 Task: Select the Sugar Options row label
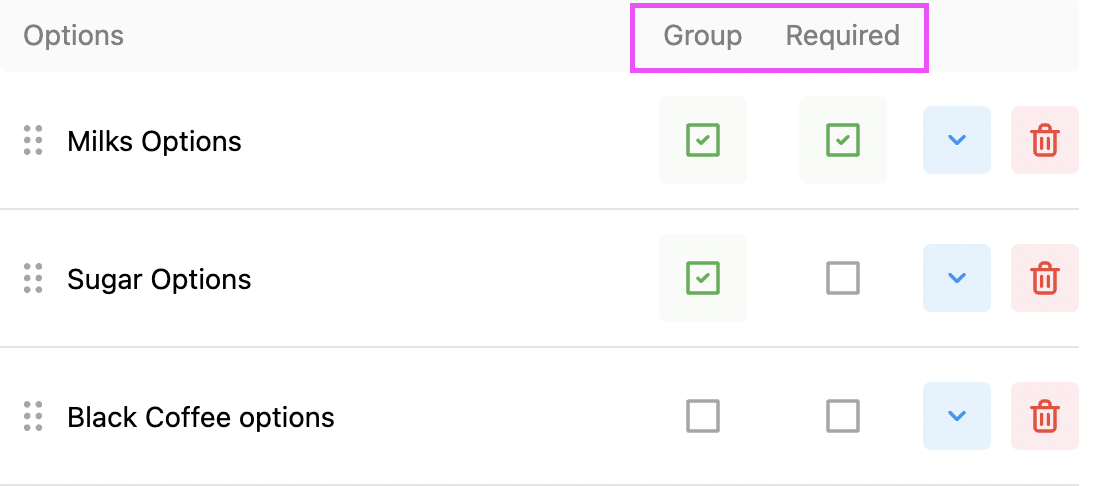tap(160, 280)
